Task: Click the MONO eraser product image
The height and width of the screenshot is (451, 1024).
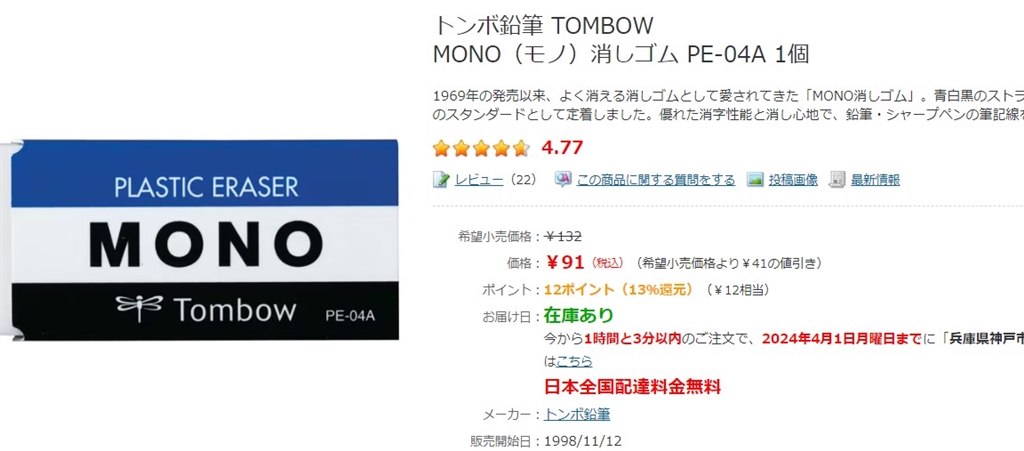Action: pos(200,239)
